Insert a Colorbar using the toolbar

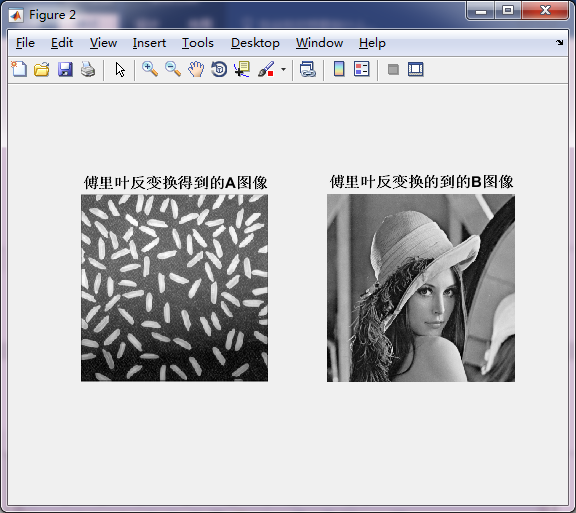tap(339, 69)
